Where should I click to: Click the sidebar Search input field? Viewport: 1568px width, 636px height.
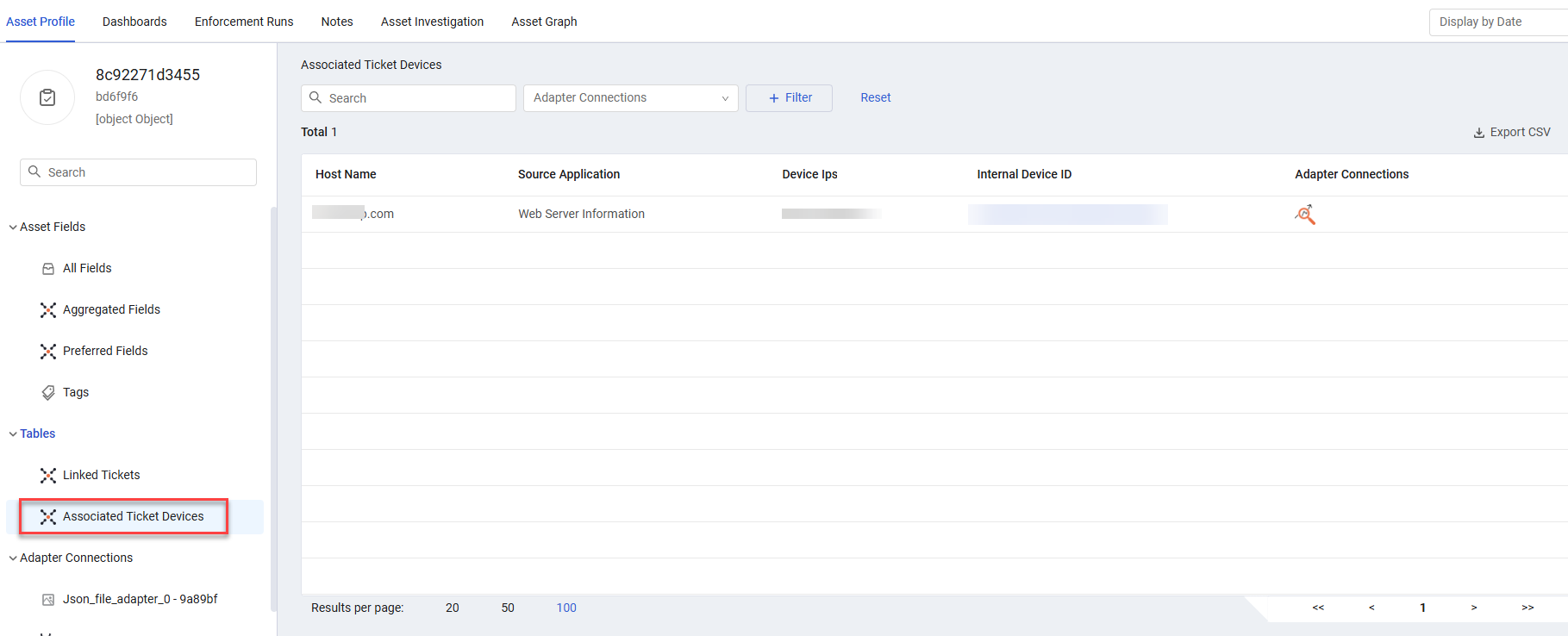click(138, 172)
